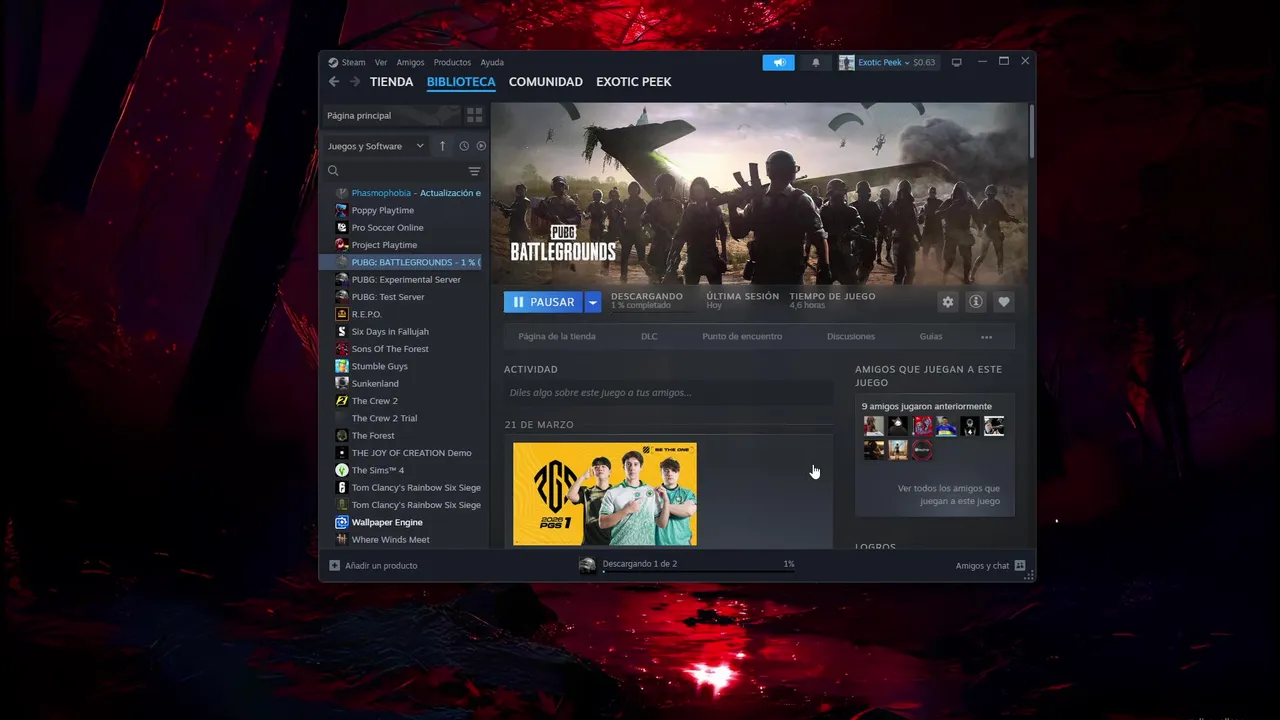
Task: Expand the Juegos y Software dropdown
Action: pyautogui.click(x=376, y=146)
